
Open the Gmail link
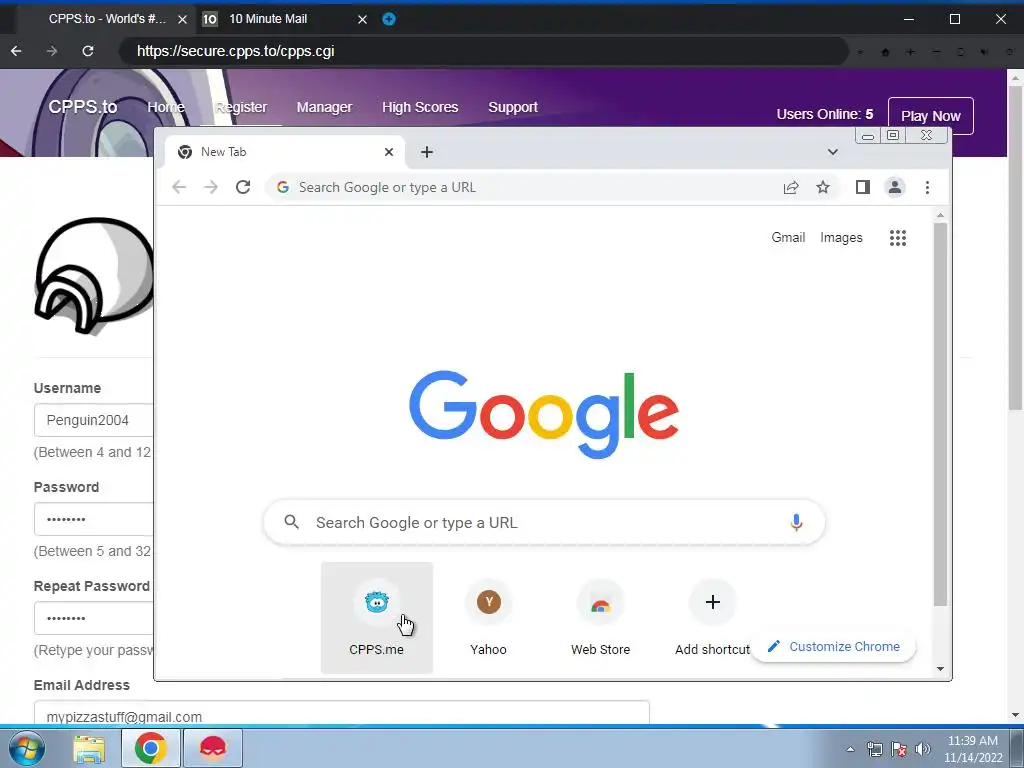point(788,238)
